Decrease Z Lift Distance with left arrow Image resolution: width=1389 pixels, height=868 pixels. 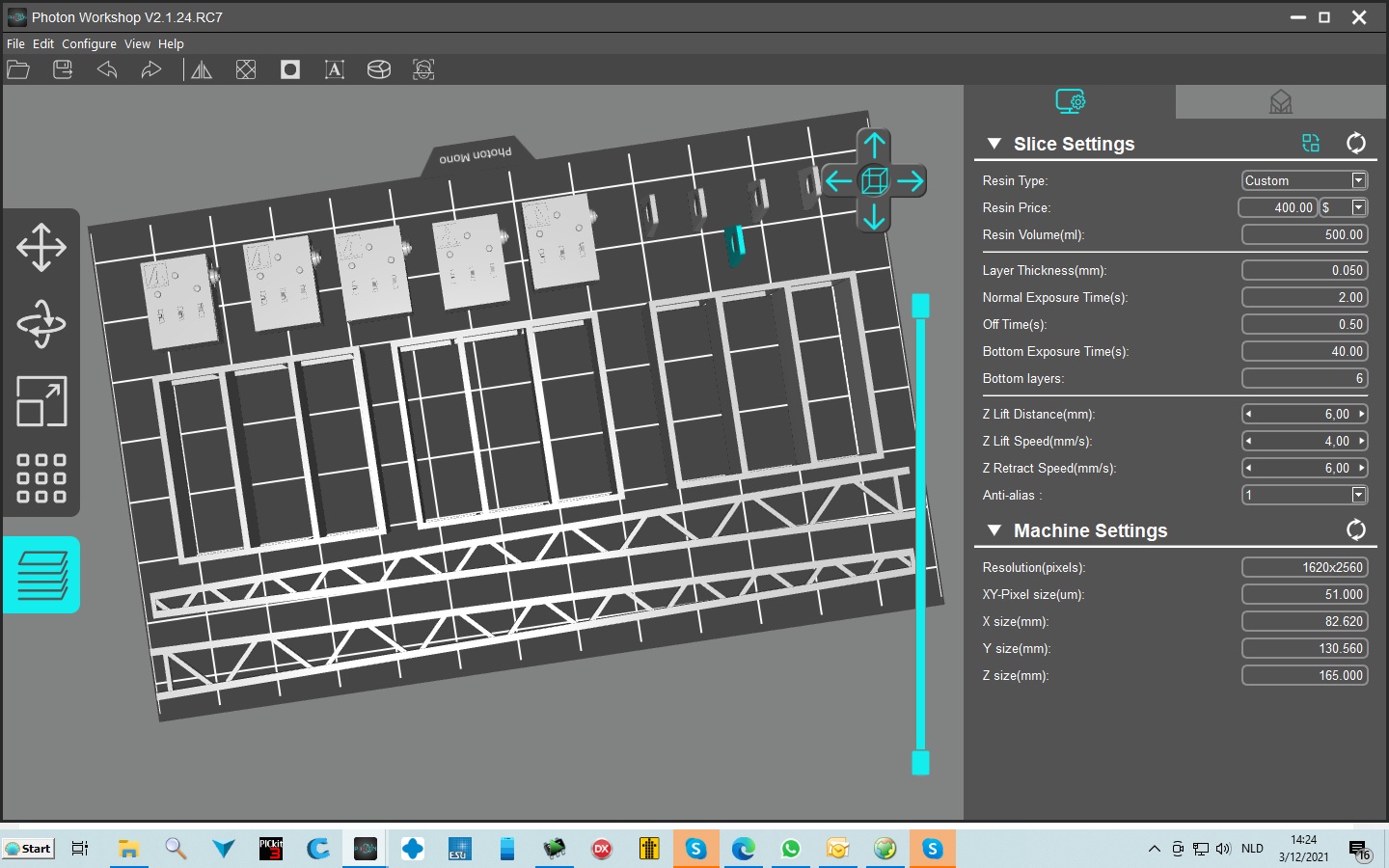[1249, 414]
